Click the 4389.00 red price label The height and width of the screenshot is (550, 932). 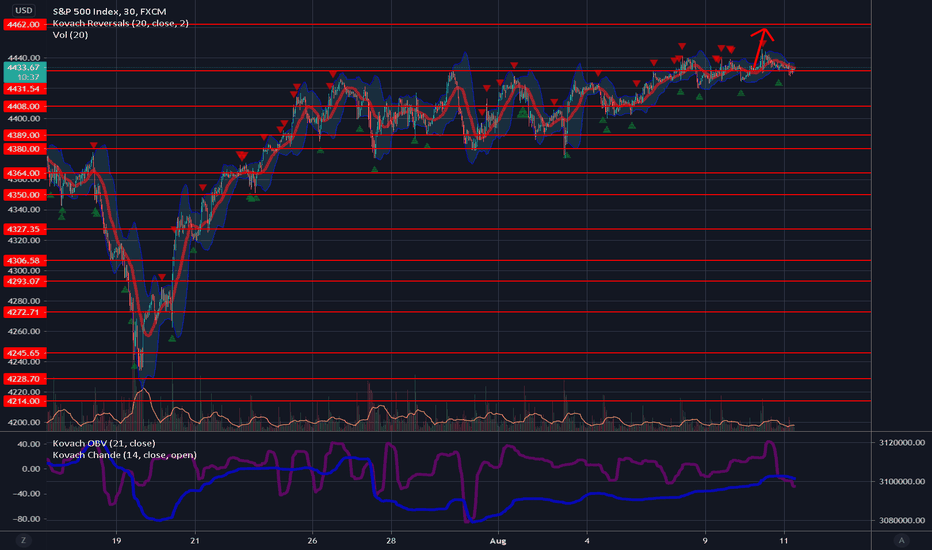click(24, 135)
